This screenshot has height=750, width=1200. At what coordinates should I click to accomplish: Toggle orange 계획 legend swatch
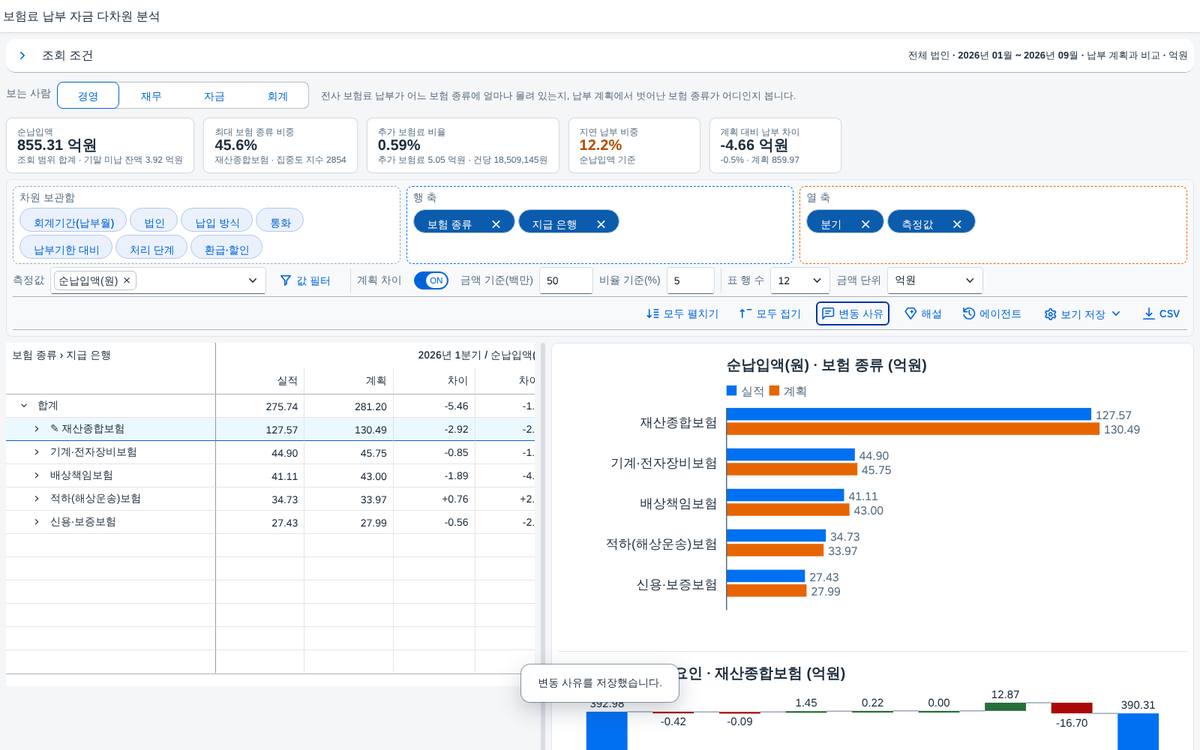pyautogui.click(x=774, y=391)
